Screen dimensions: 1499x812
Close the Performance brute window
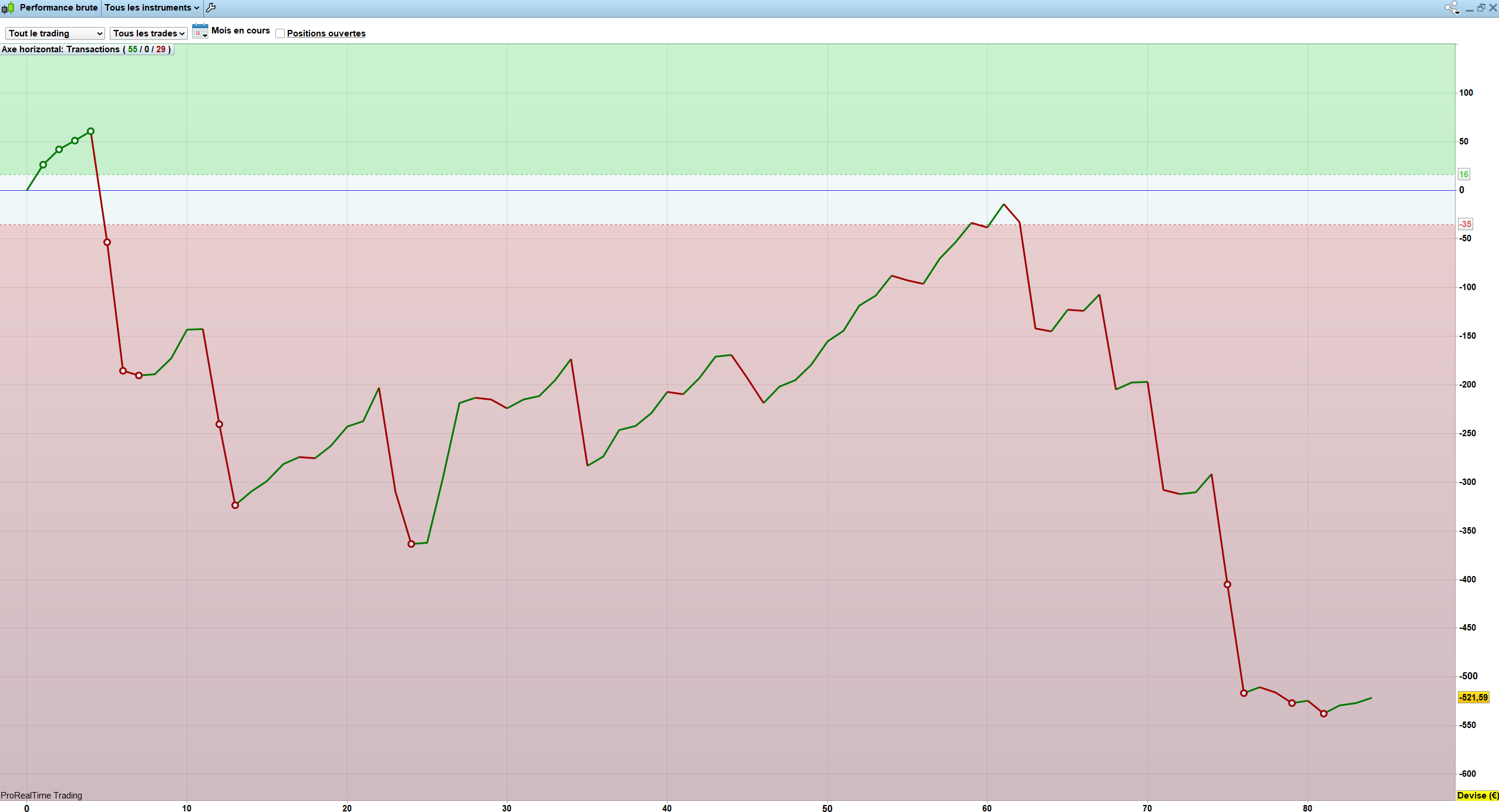(x=1493, y=8)
